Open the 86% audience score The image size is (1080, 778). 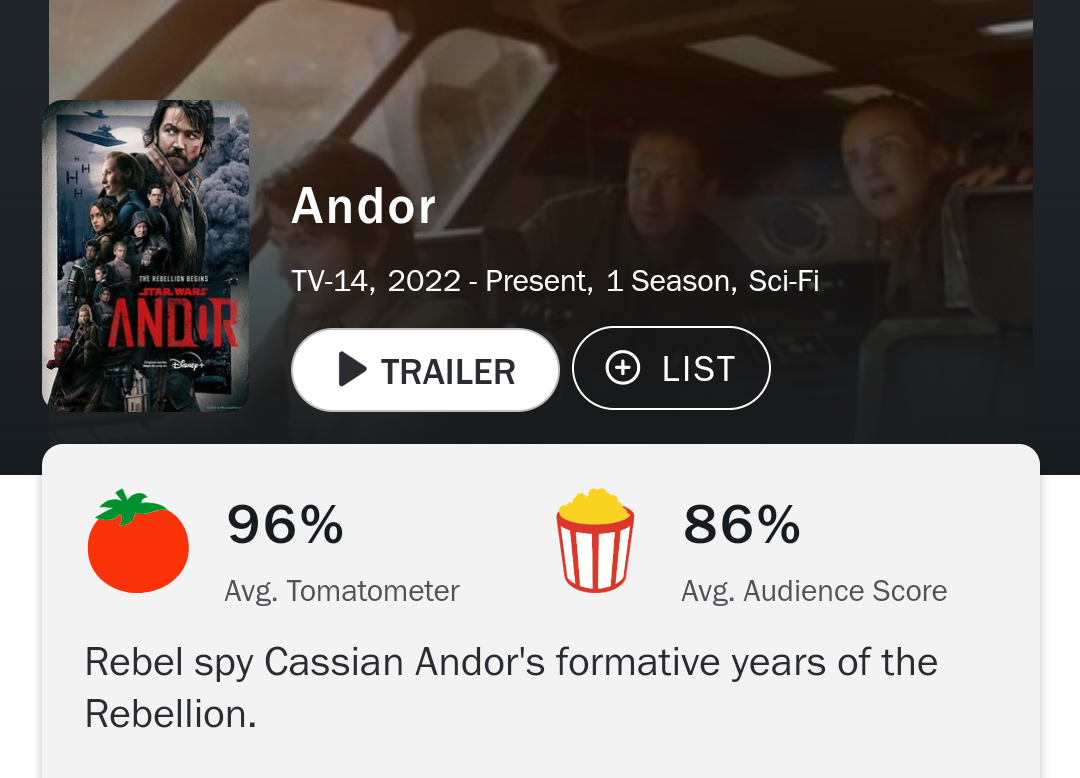(741, 525)
